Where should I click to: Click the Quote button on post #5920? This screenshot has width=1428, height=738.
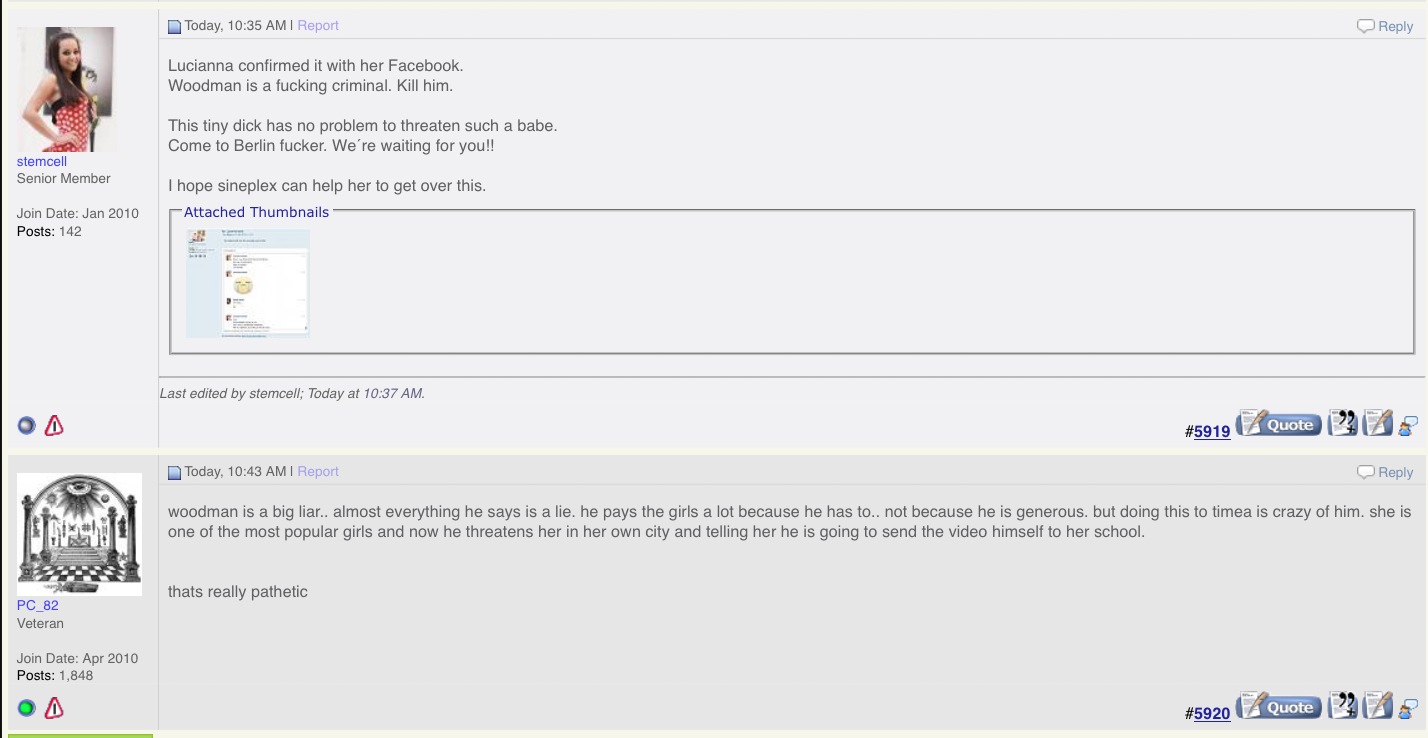tap(1278, 707)
